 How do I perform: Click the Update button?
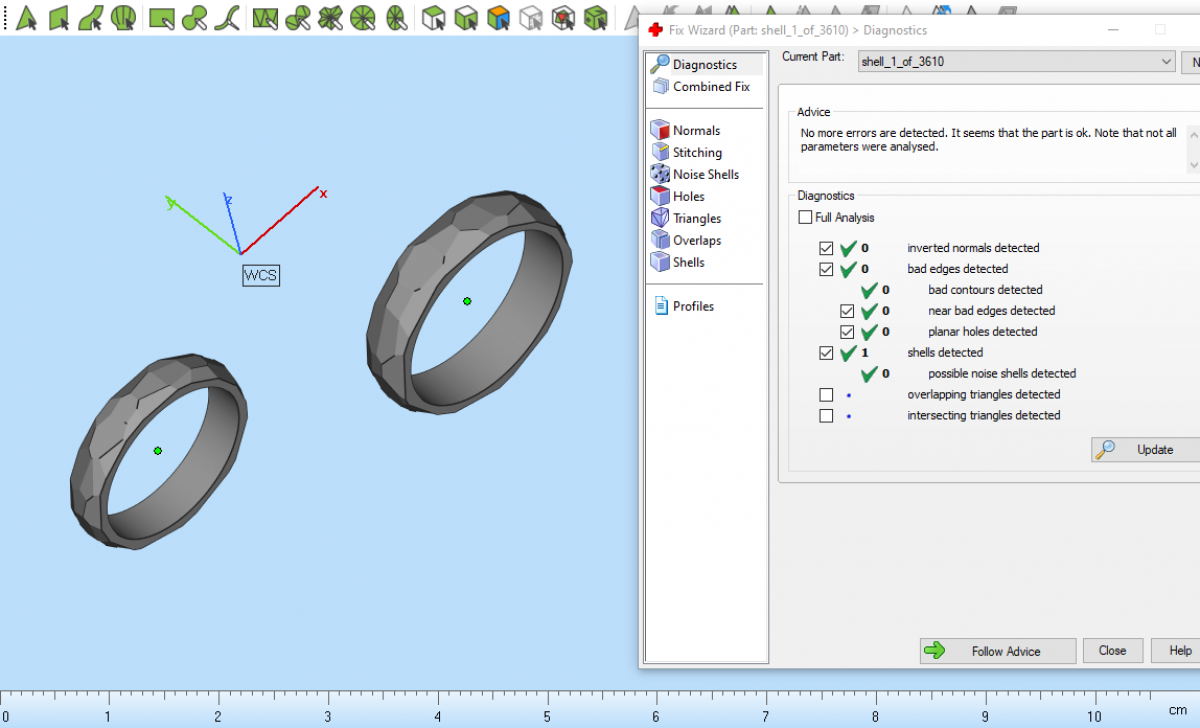click(1145, 450)
